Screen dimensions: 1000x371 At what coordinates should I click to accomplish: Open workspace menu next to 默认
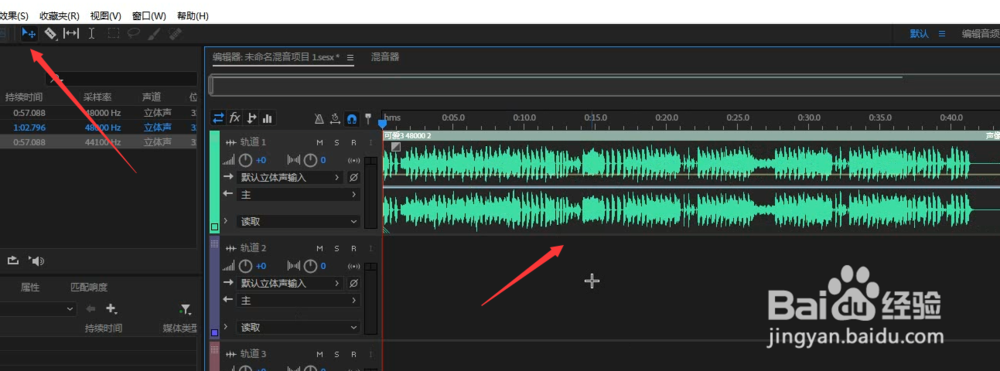pos(941,34)
